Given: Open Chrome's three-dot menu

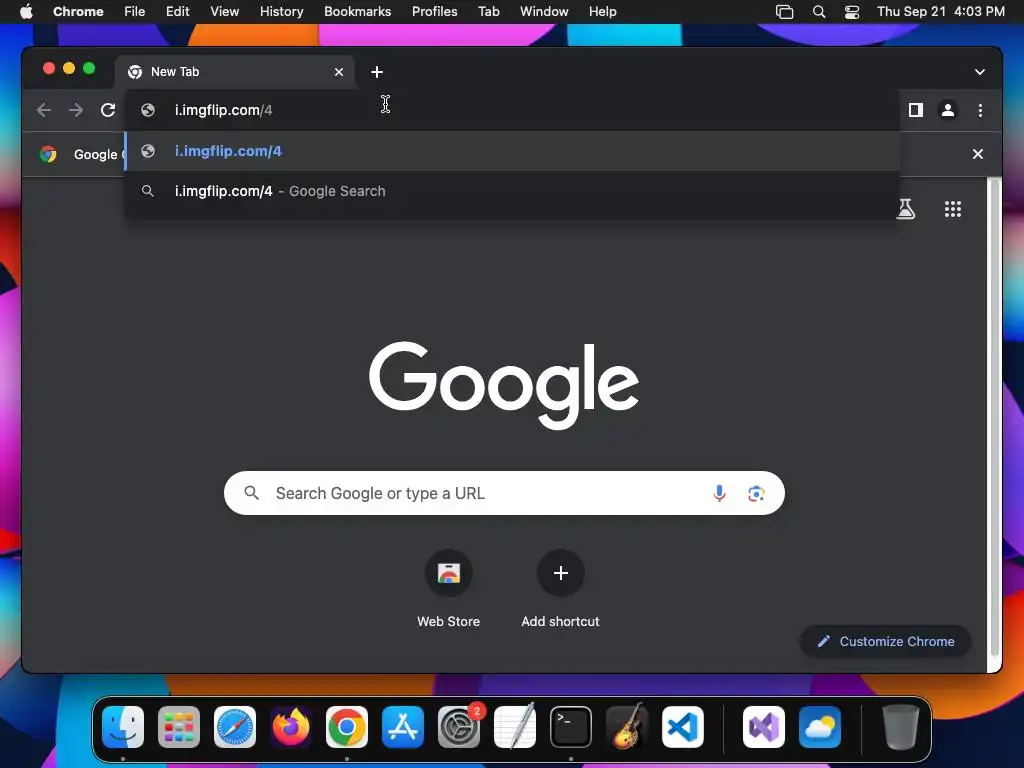Looking at the screenshot, I should coord(980,110).
